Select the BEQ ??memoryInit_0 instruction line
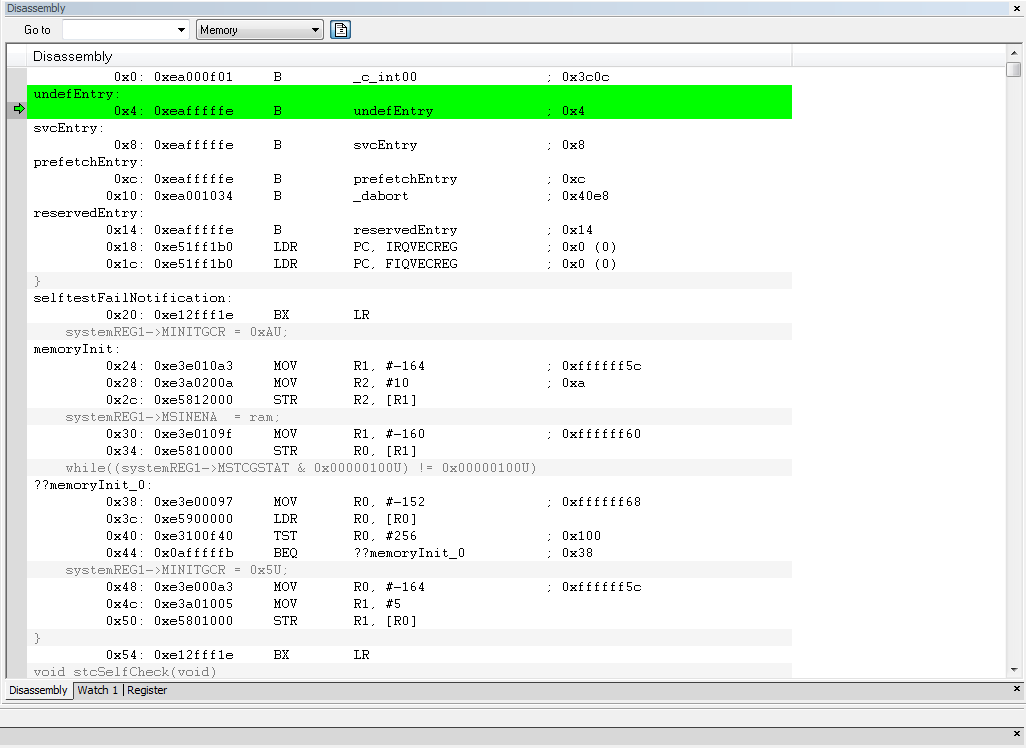The width and height of the screenshot is (1026, 748). pos(409,553)
